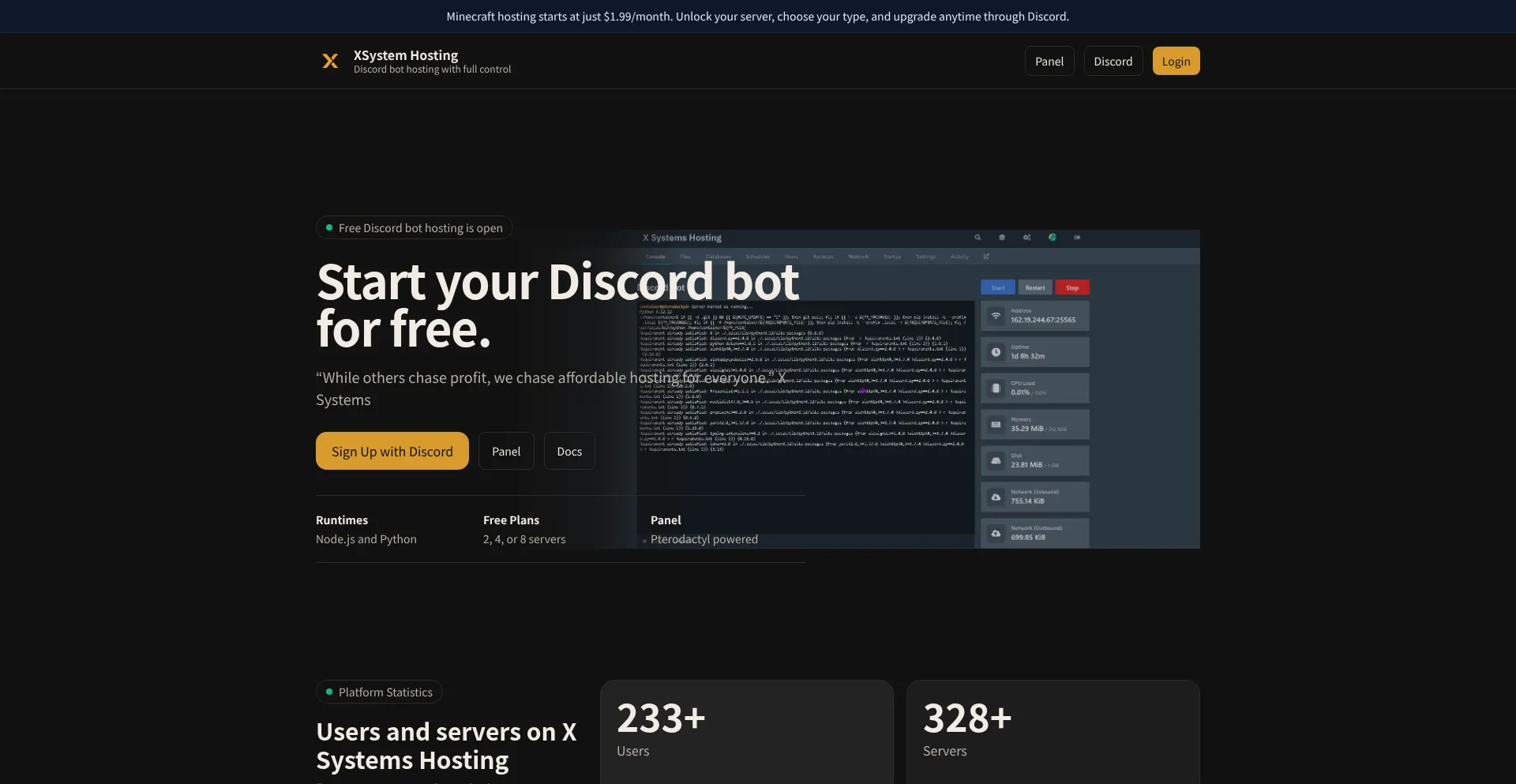Click the 'Pterodactyl powered' text

704,539
